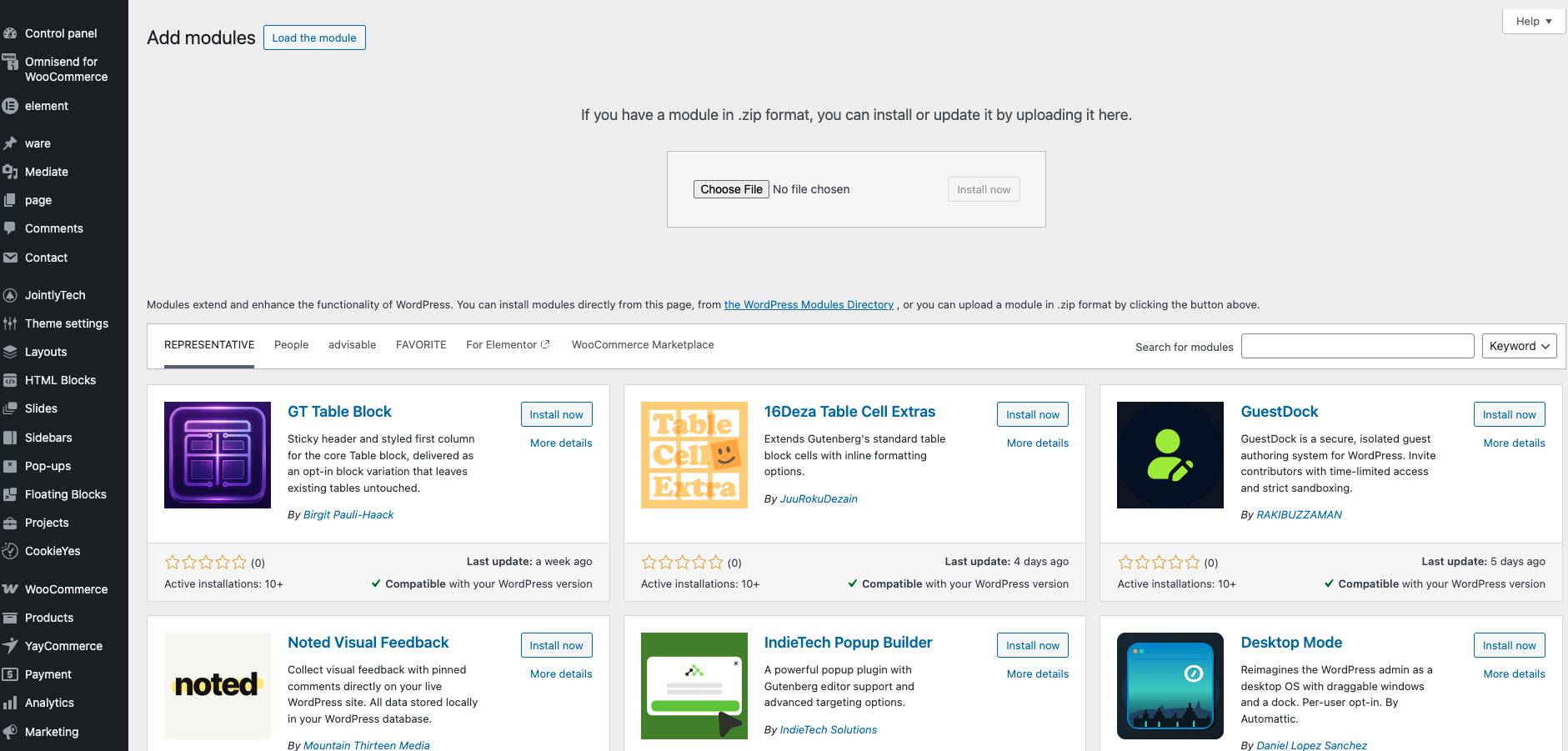Open the Layouts stack icon
The image size is (1568, 751).
10,352
